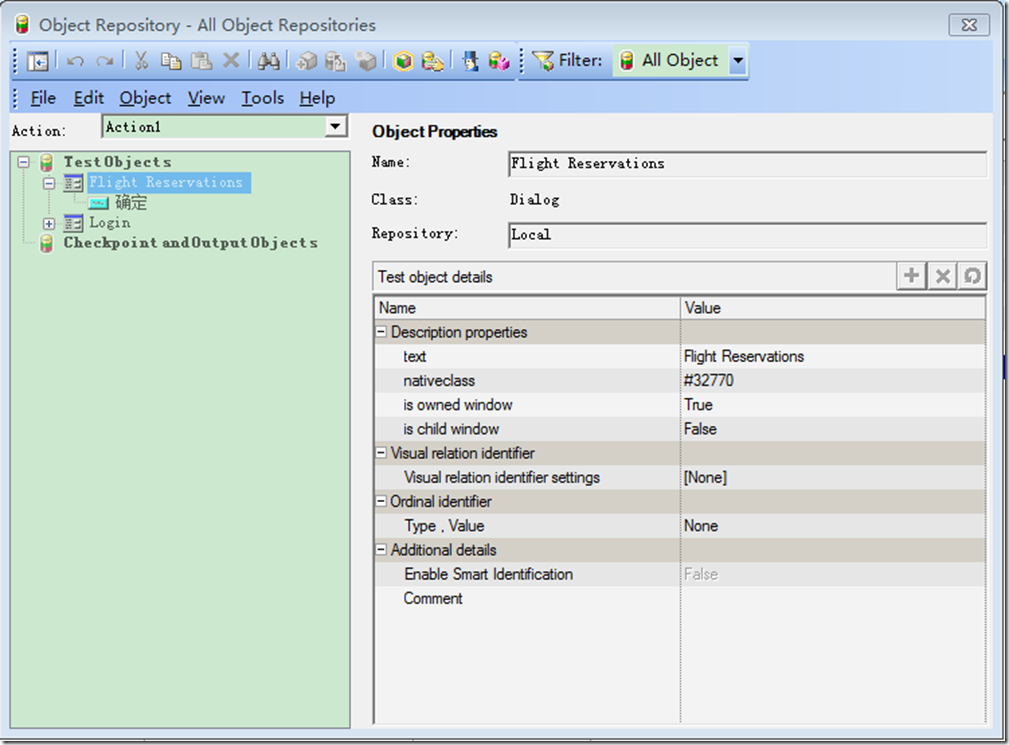The height and width of the screenshot is (745, 1009).
Task: Click the Undo toolbar icon
Action: [x=75, y=61]
